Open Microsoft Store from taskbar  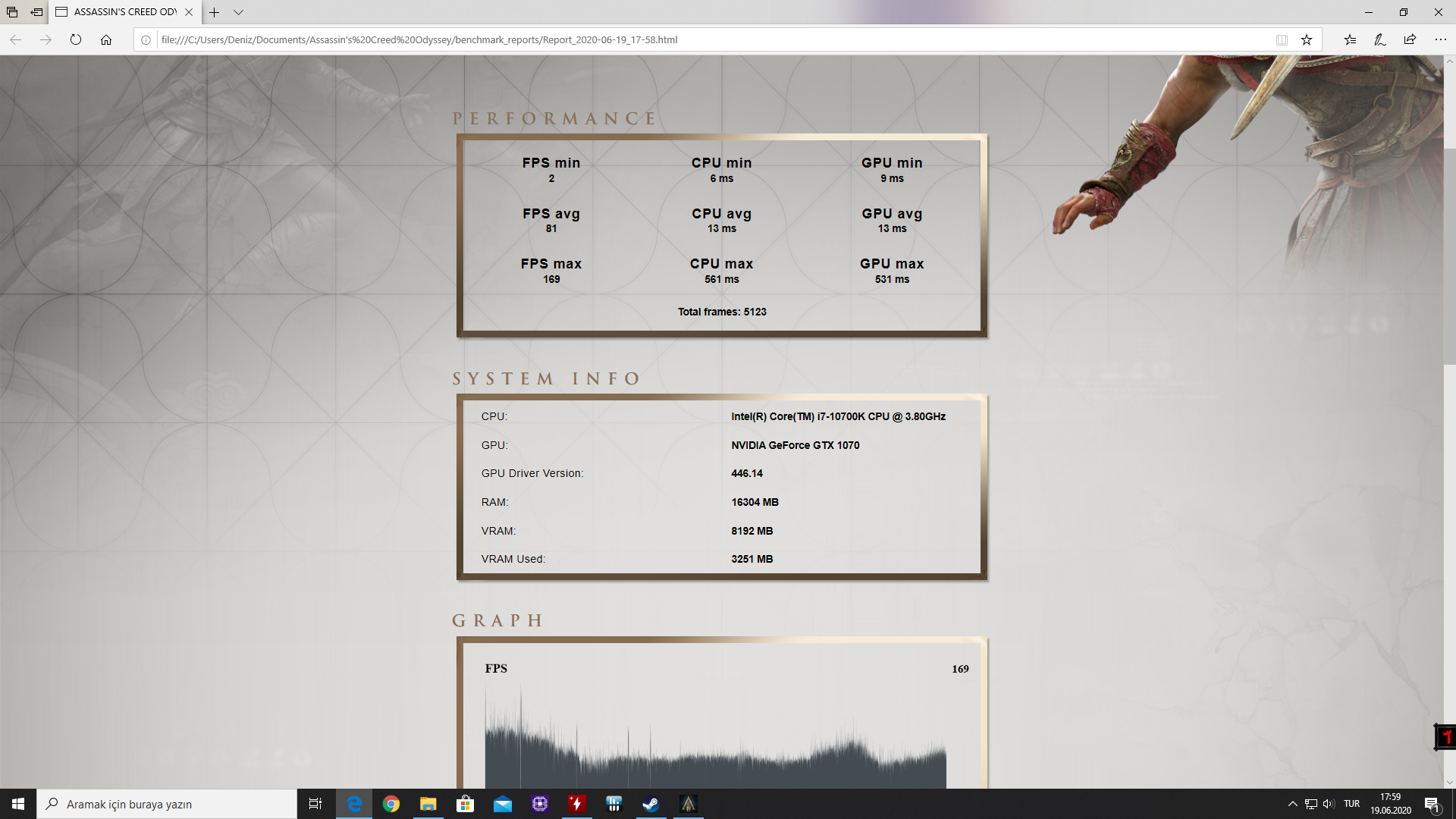(x=466, y=804)
